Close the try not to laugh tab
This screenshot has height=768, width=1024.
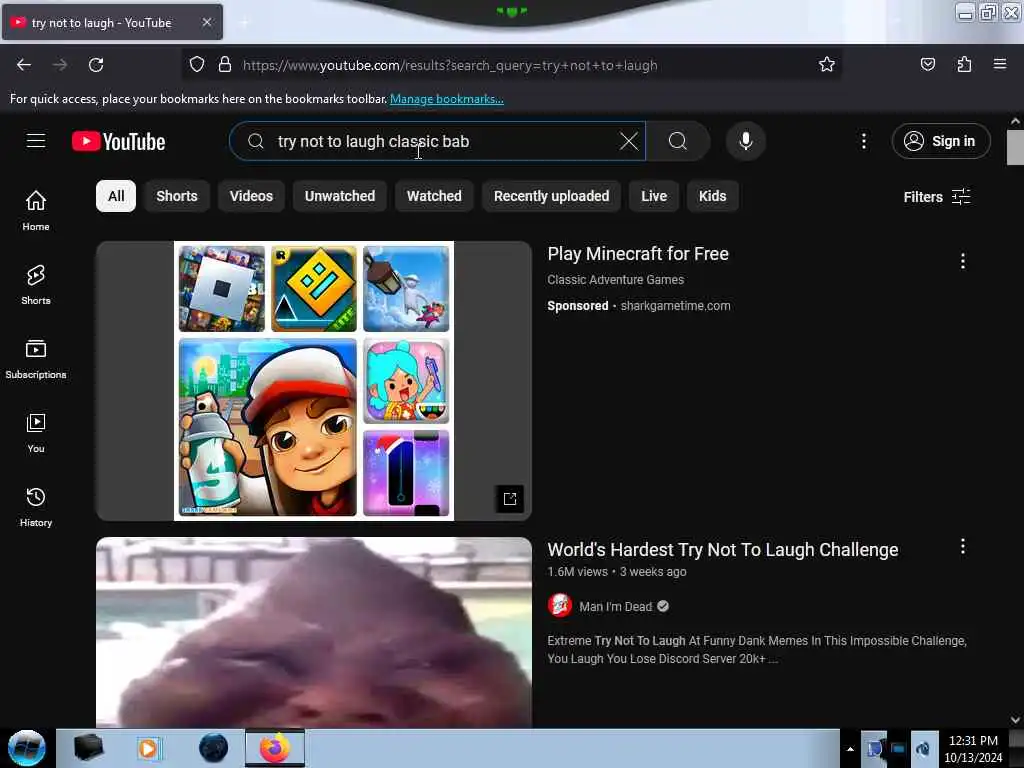point(206,22)
